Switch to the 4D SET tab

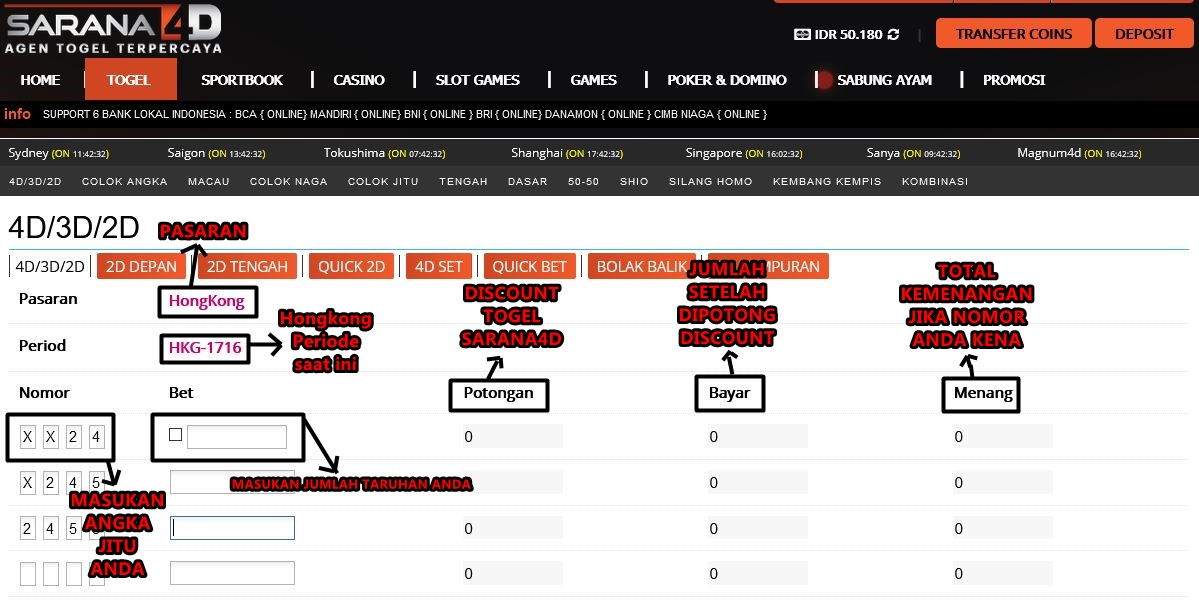pos(438,266)
